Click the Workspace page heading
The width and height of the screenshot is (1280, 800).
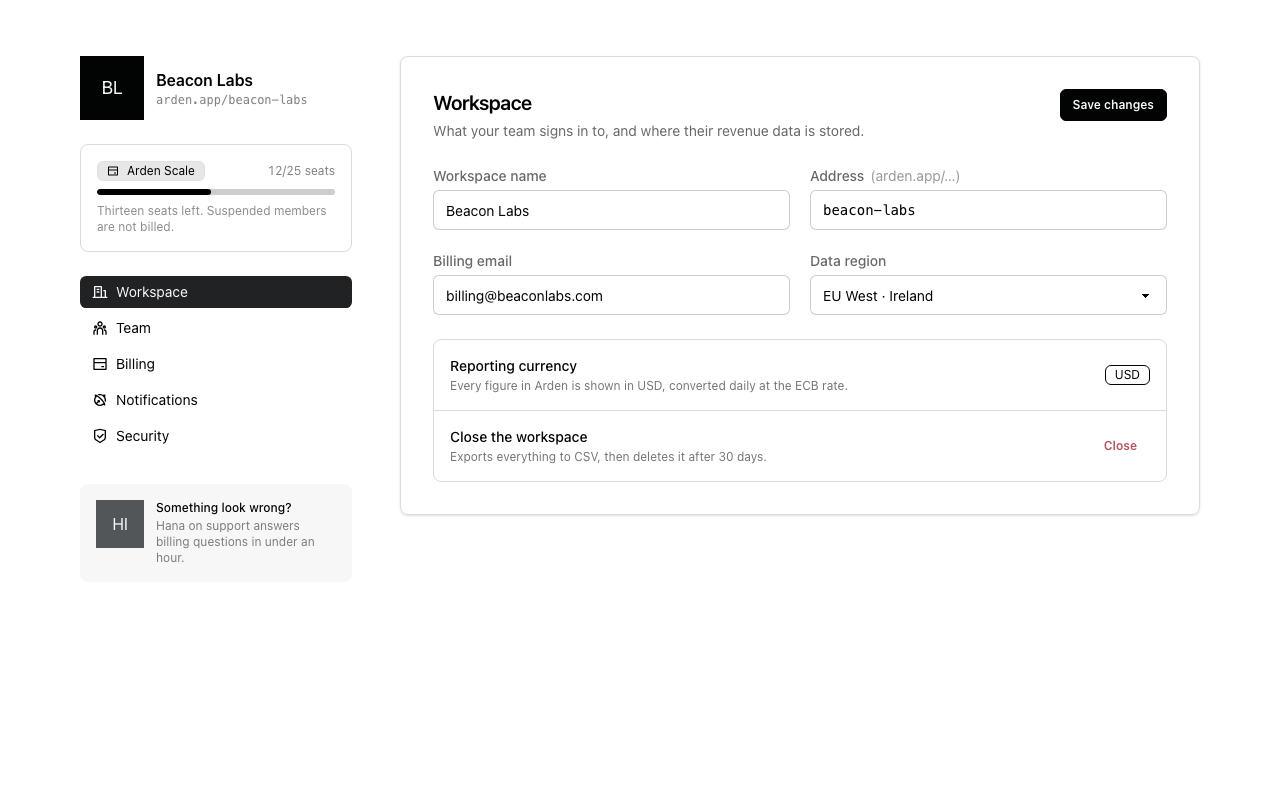tap(482, 103)
